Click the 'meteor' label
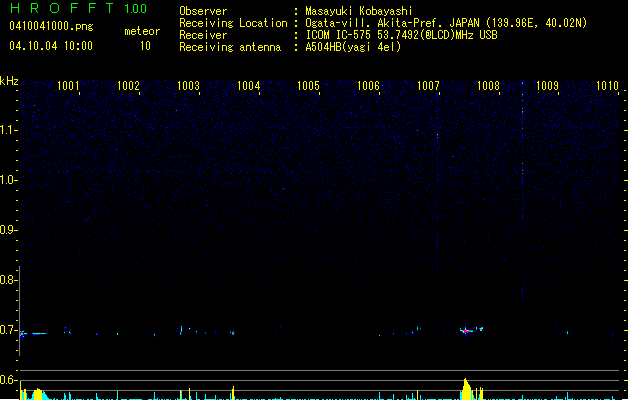629x400 pixels. point(142,31)
